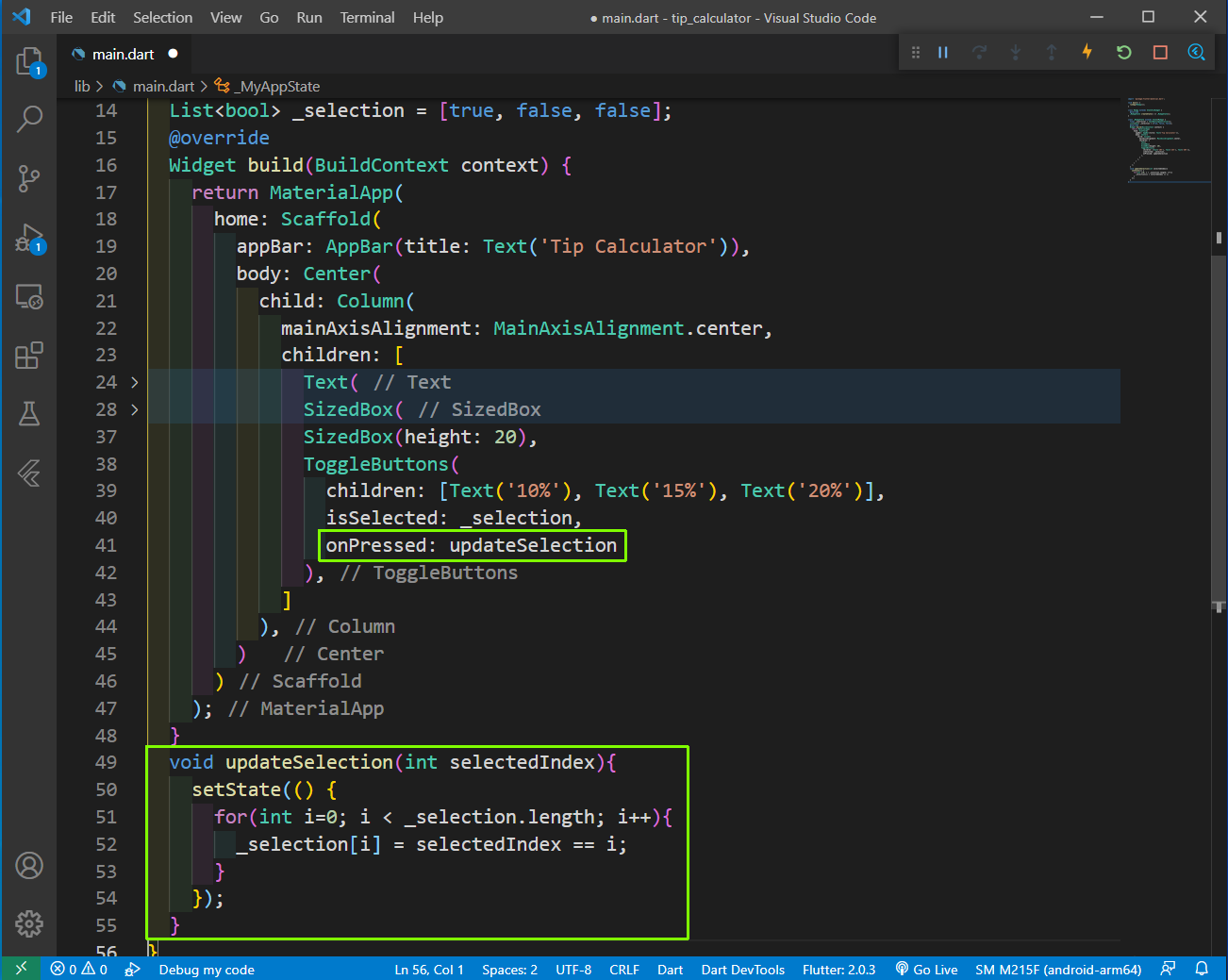The width and height of the screenshot is (1228, 980).
Task: Pause debugging session
Action: tap(942, 53)
